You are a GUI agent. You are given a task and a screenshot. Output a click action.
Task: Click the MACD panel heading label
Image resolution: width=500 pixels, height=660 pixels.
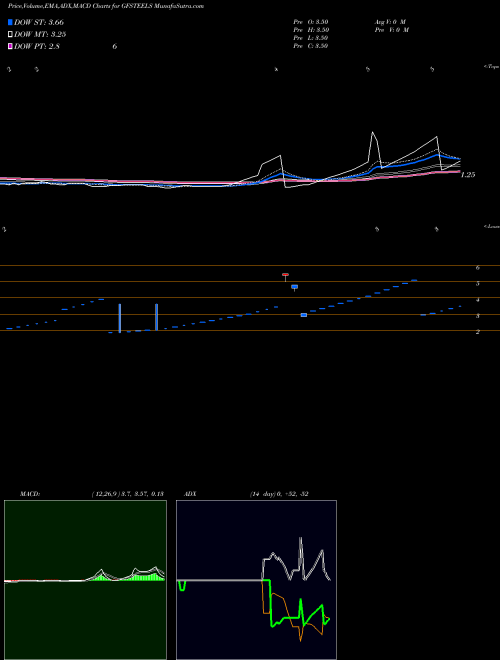30,494
